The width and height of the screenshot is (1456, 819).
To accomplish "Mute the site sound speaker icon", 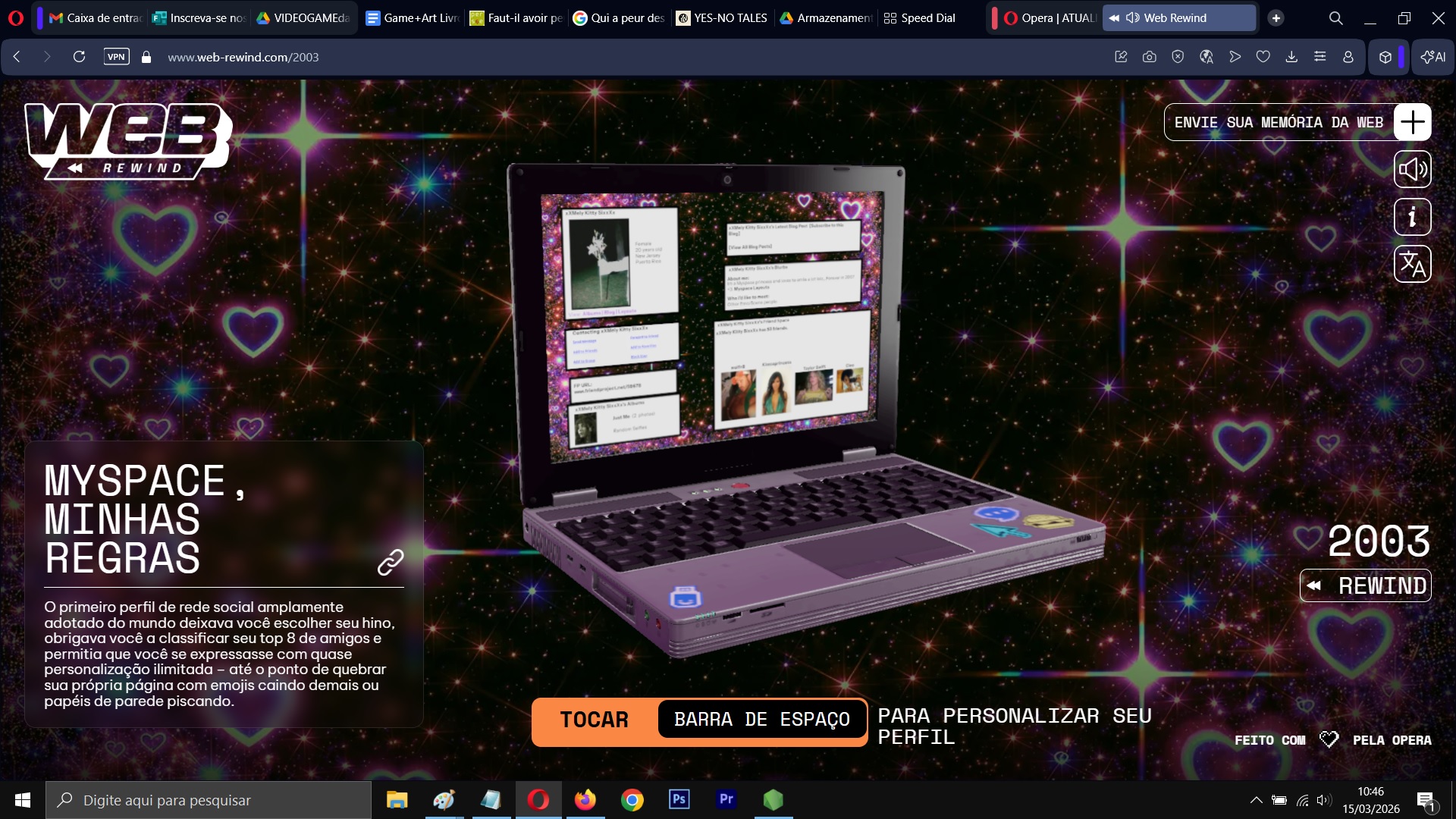I will (x=1412, y=169).
